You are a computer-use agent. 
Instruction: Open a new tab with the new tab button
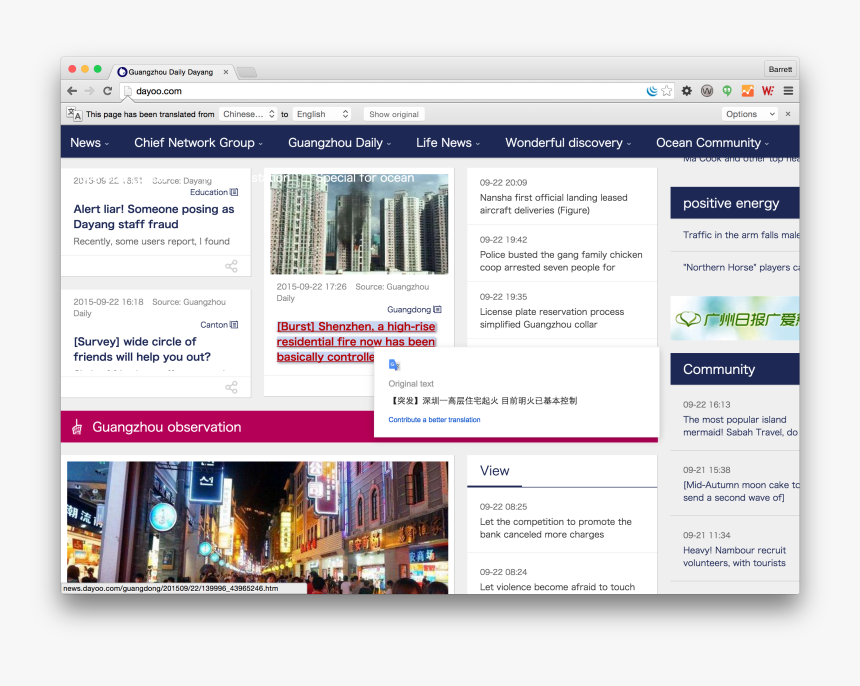click(x=247, y=72)
